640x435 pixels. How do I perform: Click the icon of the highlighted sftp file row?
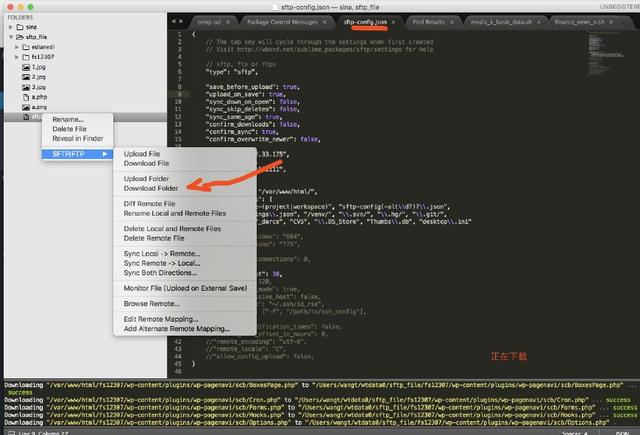point(26,117)
